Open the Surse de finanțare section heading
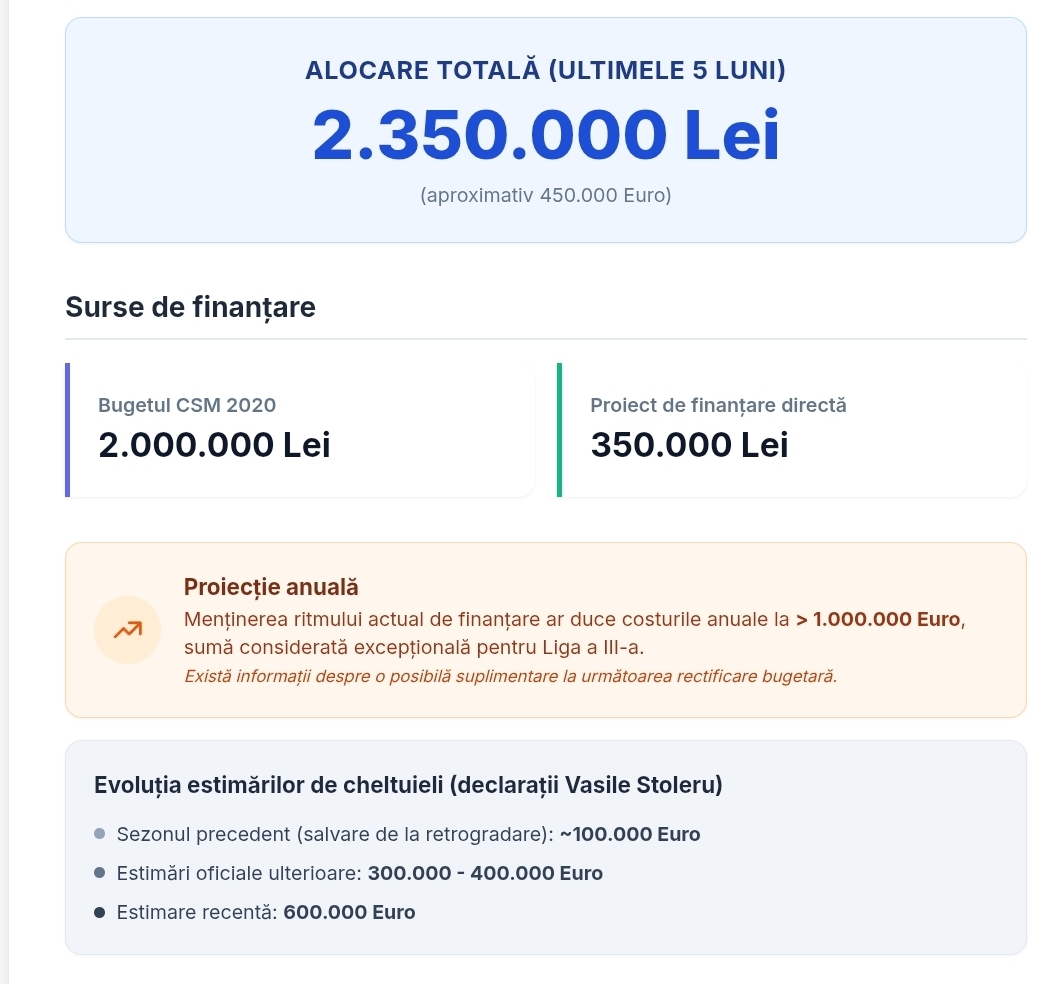1058x984 pixels. [x=190, y=307]
